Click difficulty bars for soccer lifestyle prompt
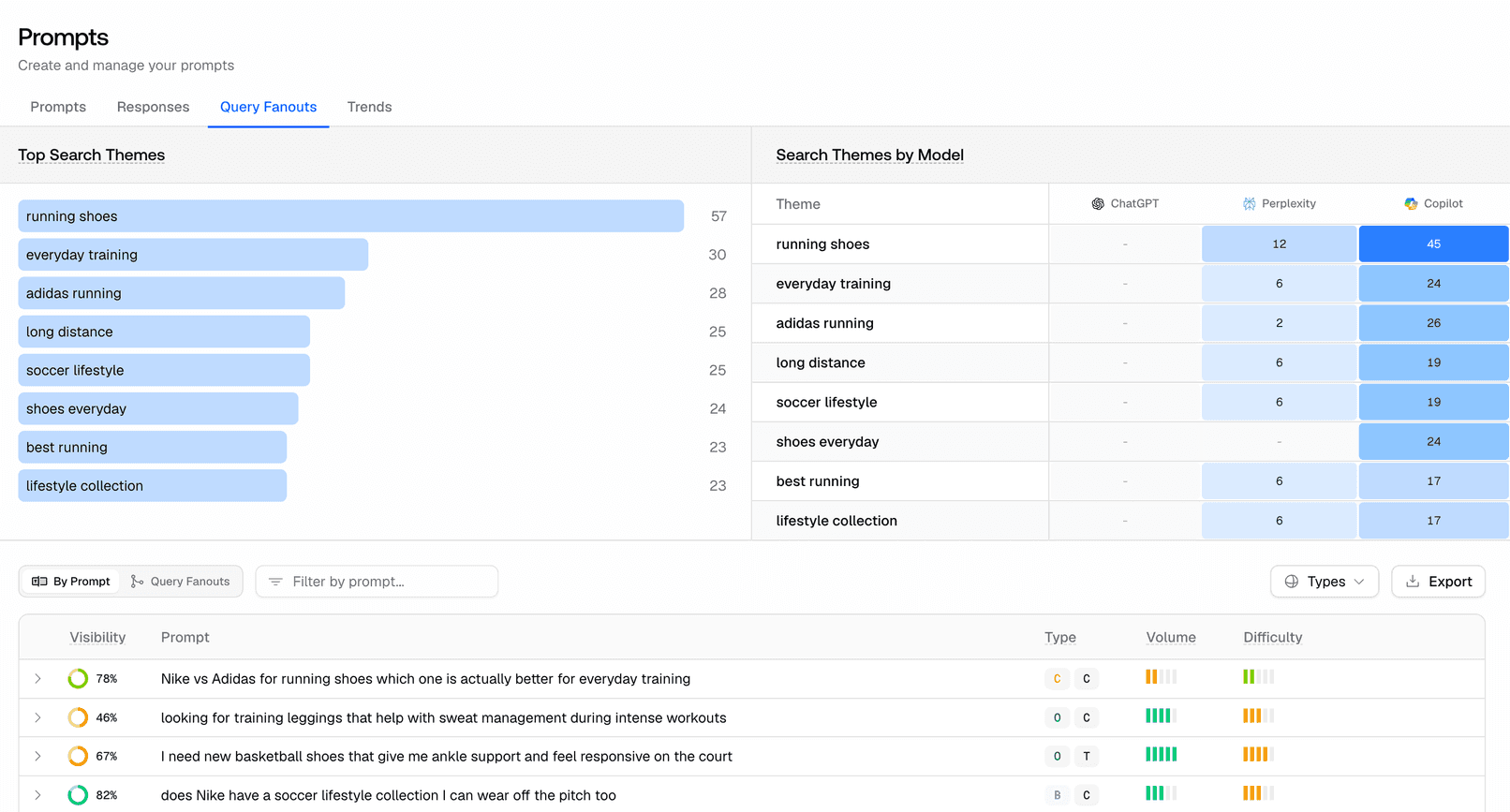1510x812 pixels. (x=1259, y=793)
